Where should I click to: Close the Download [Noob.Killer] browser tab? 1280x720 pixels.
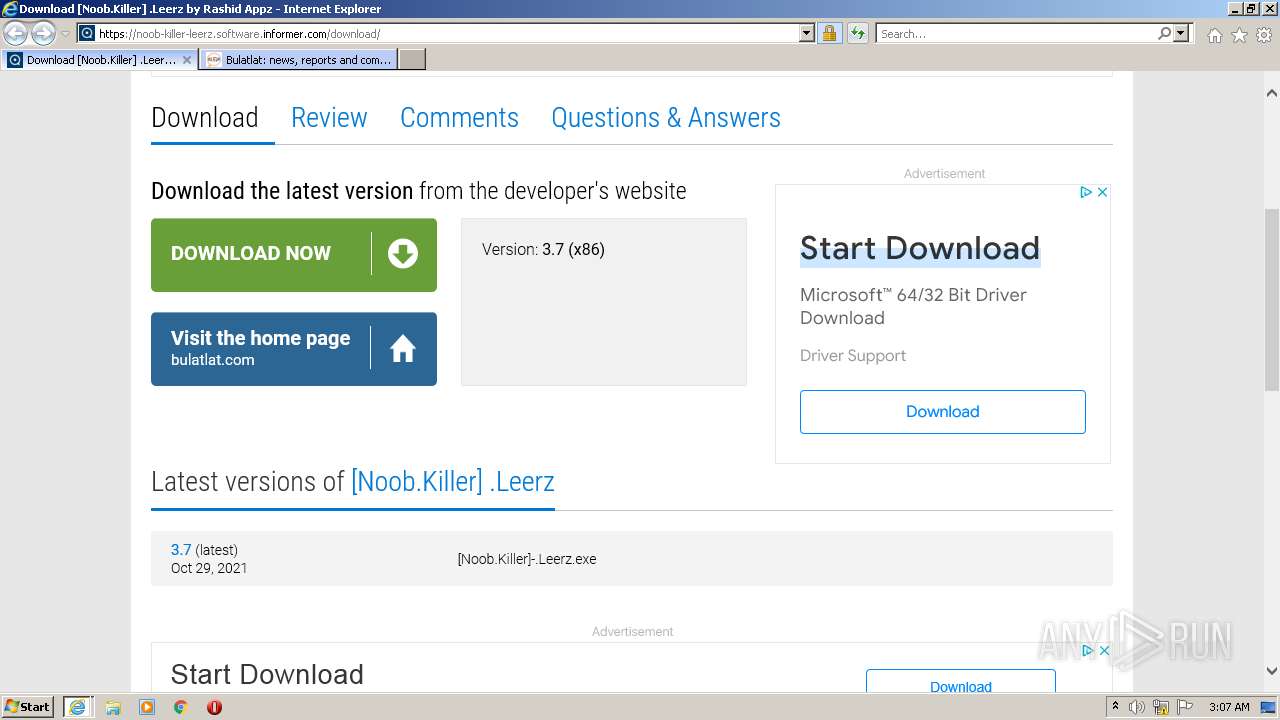pos(186,60)
